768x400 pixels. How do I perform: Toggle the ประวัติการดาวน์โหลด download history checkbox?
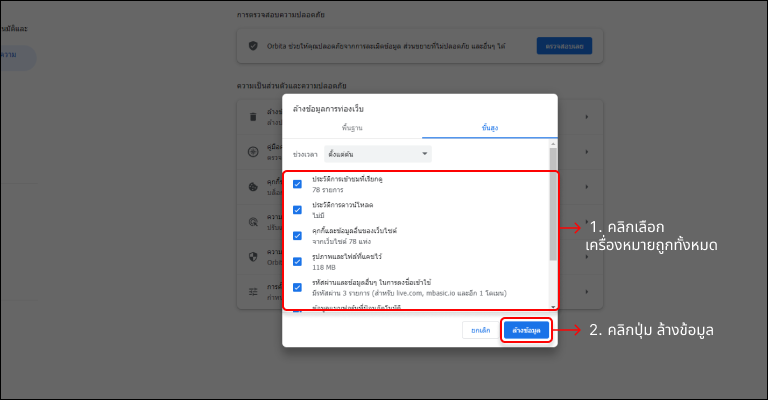[297, 210]
